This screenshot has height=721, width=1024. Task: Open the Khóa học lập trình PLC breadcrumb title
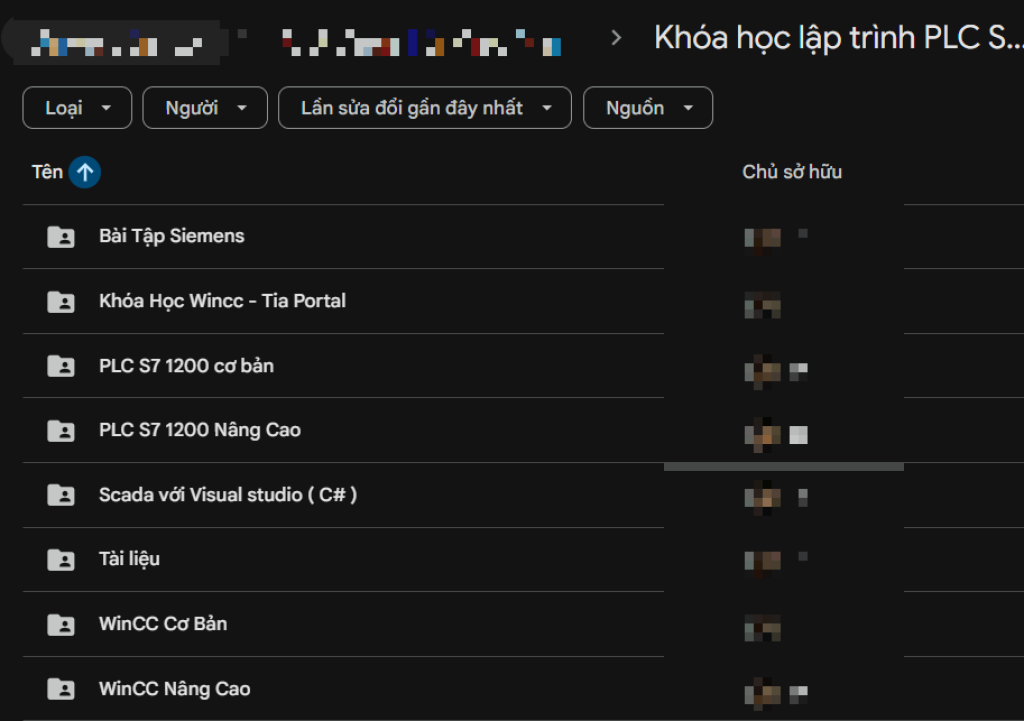click(x=838, y=38)
